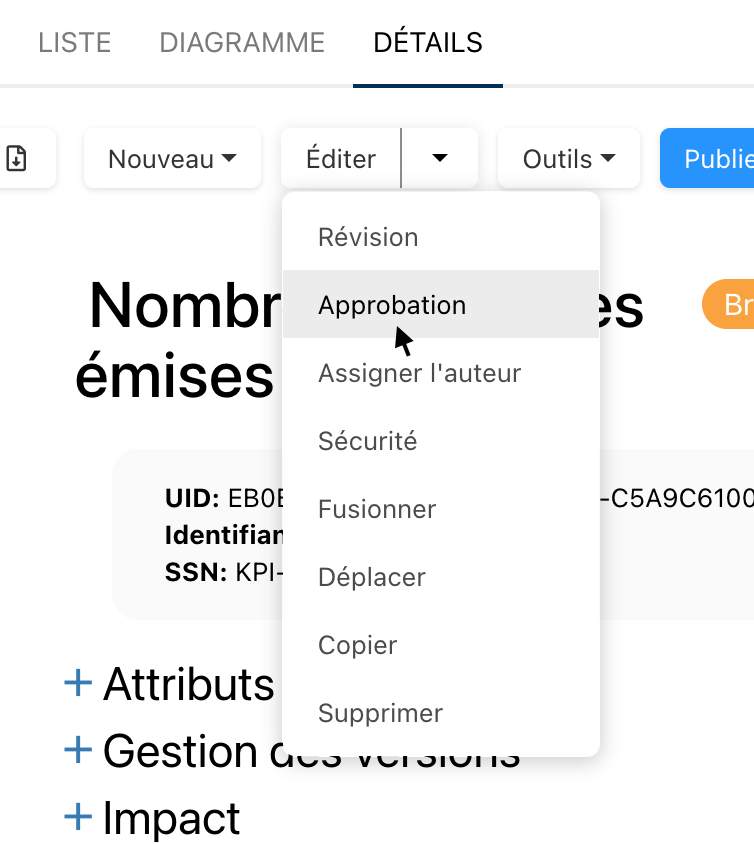Image resolution: width=754 pixels, height=844 pixels.
Task: Open the Outils dropdown menu
Action: point(568,158)
